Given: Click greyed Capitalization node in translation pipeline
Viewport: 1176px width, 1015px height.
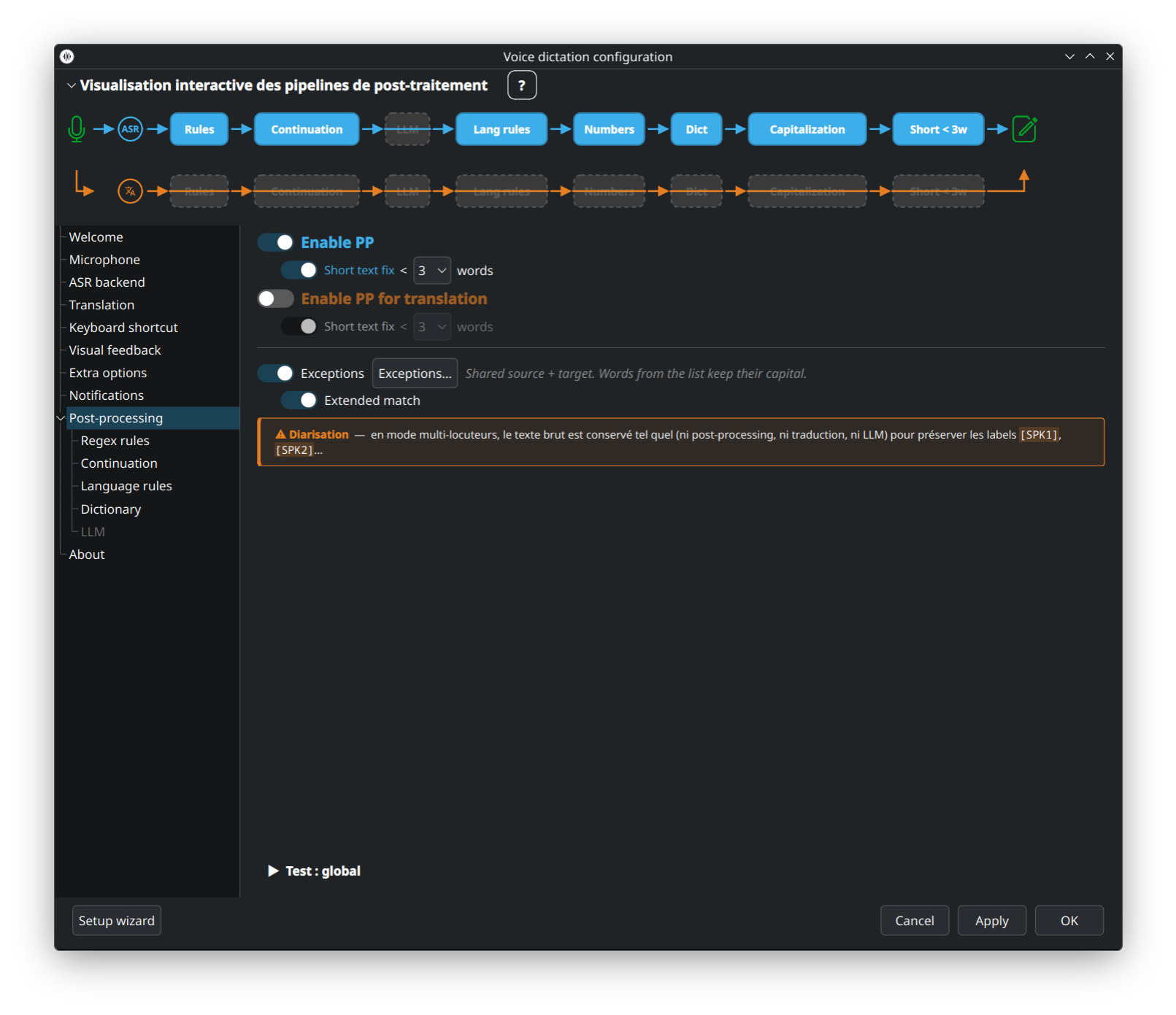Looking at the screenshot, I should [807, 191].
